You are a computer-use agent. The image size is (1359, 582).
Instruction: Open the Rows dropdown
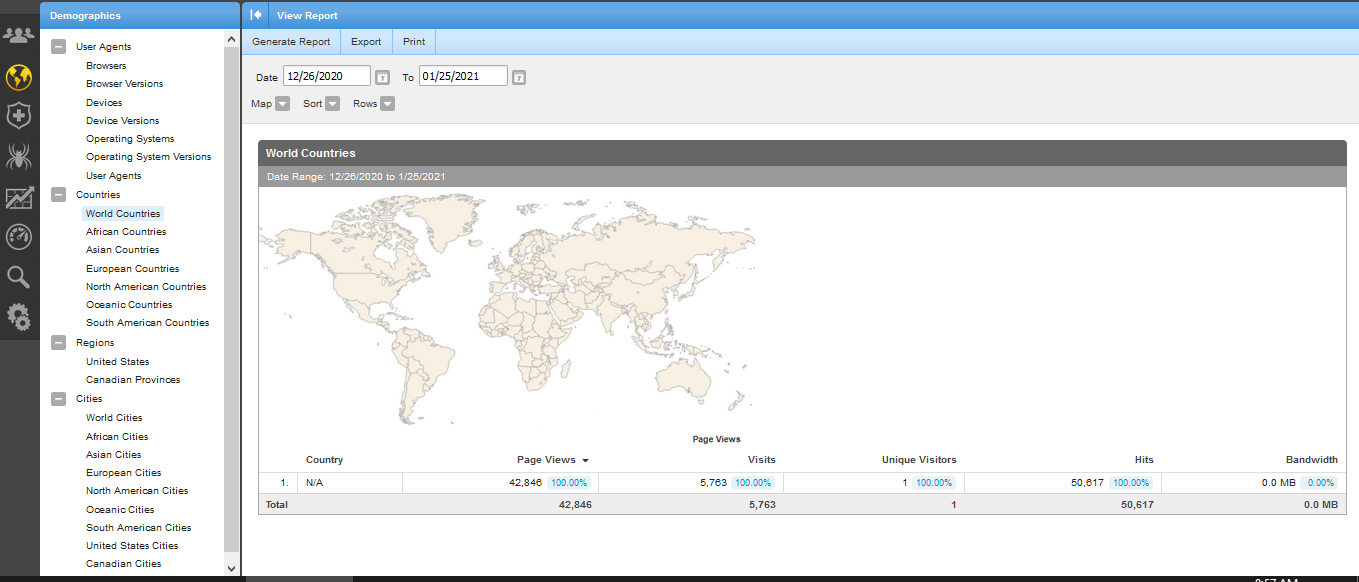(387, 104)
